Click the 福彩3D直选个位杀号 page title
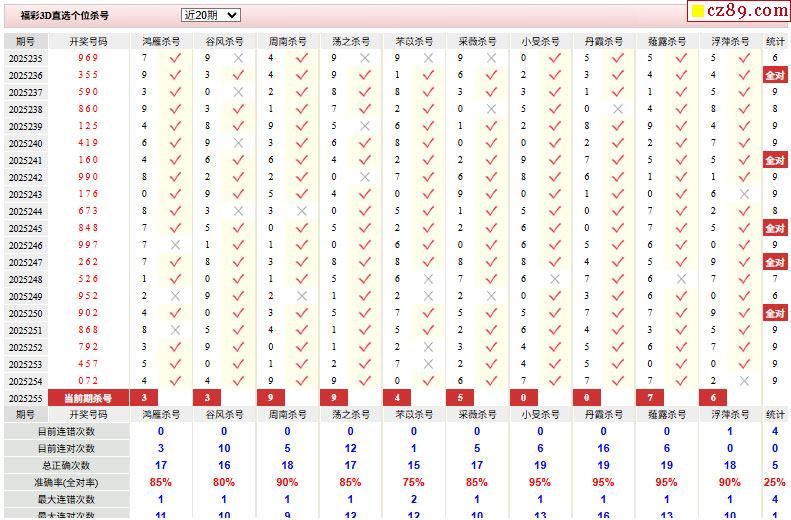 (65, 15)
